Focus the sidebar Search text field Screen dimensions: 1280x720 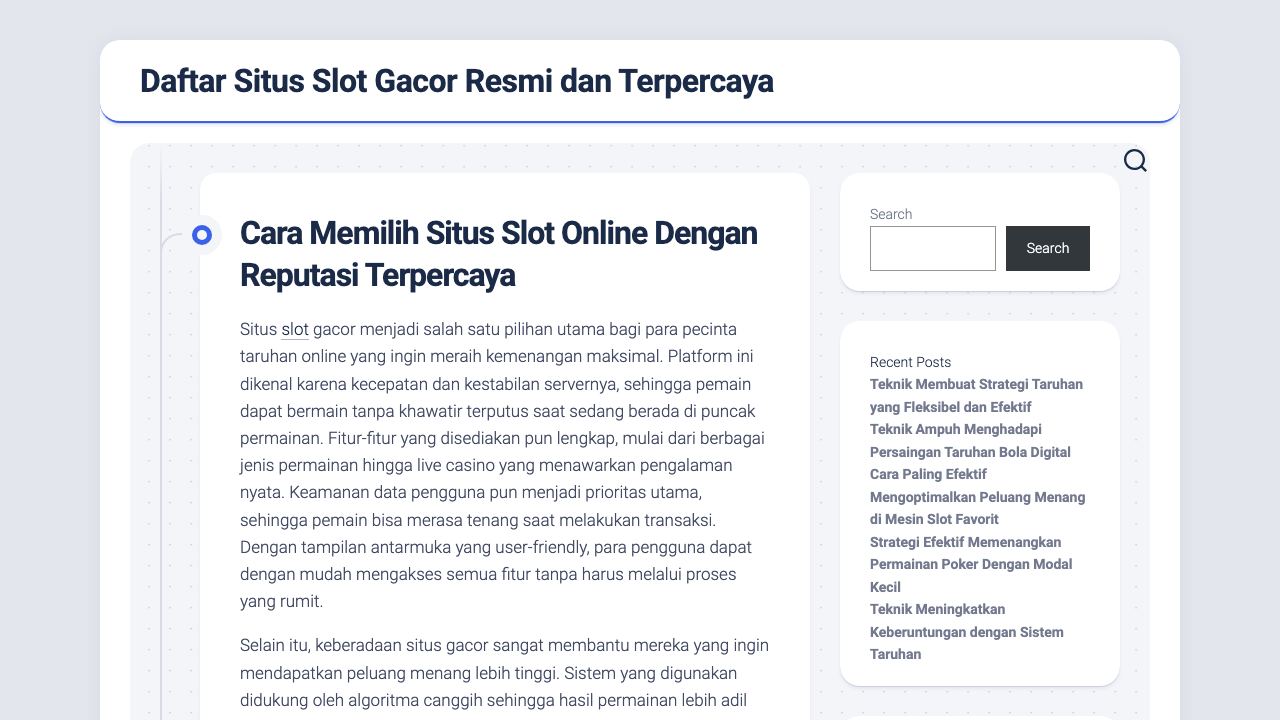[x=933, y=248]
